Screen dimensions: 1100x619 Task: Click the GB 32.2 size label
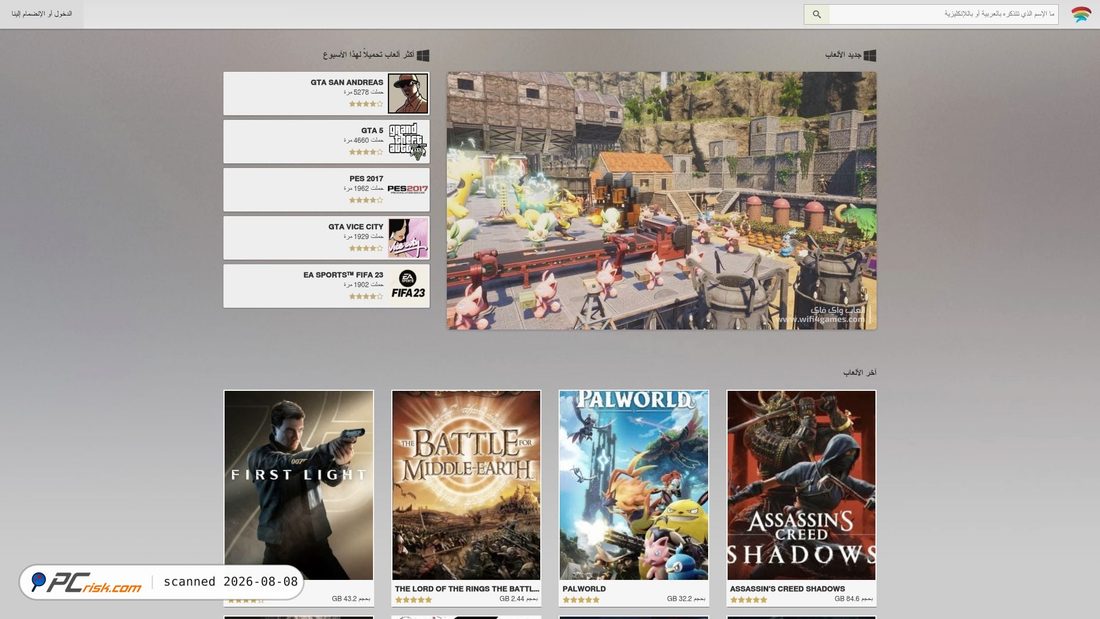tap(686, 599)
